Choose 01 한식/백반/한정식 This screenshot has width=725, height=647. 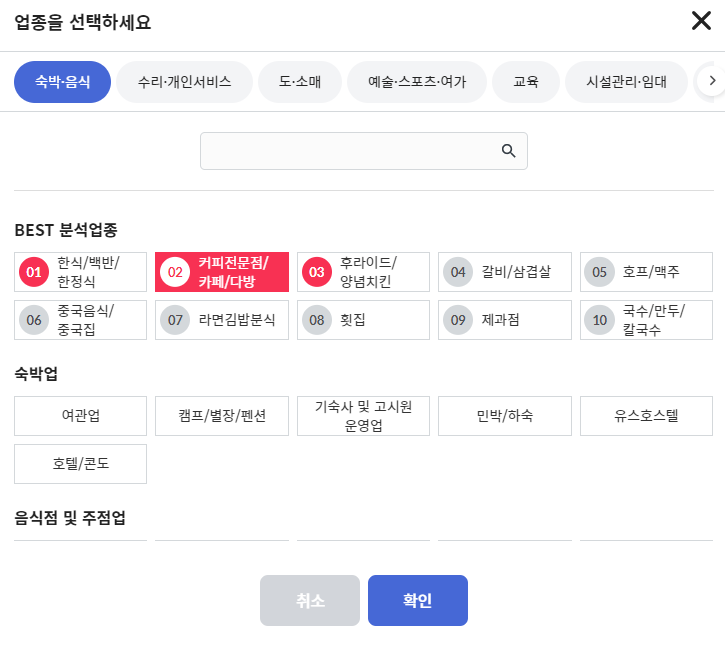pyautogui.click(x=80, y=272)
